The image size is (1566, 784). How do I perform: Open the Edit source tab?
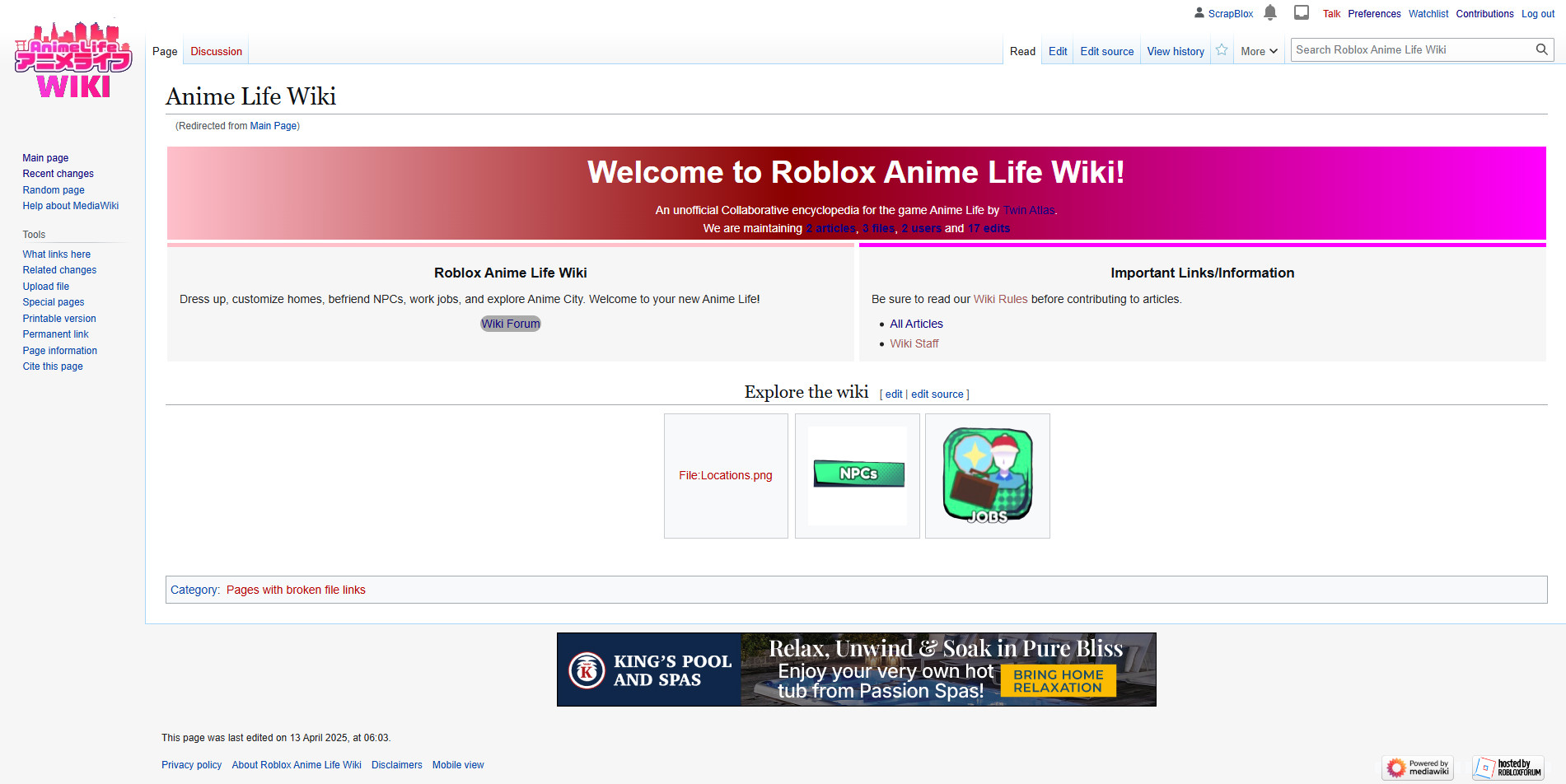click(x=1106, y=51)
